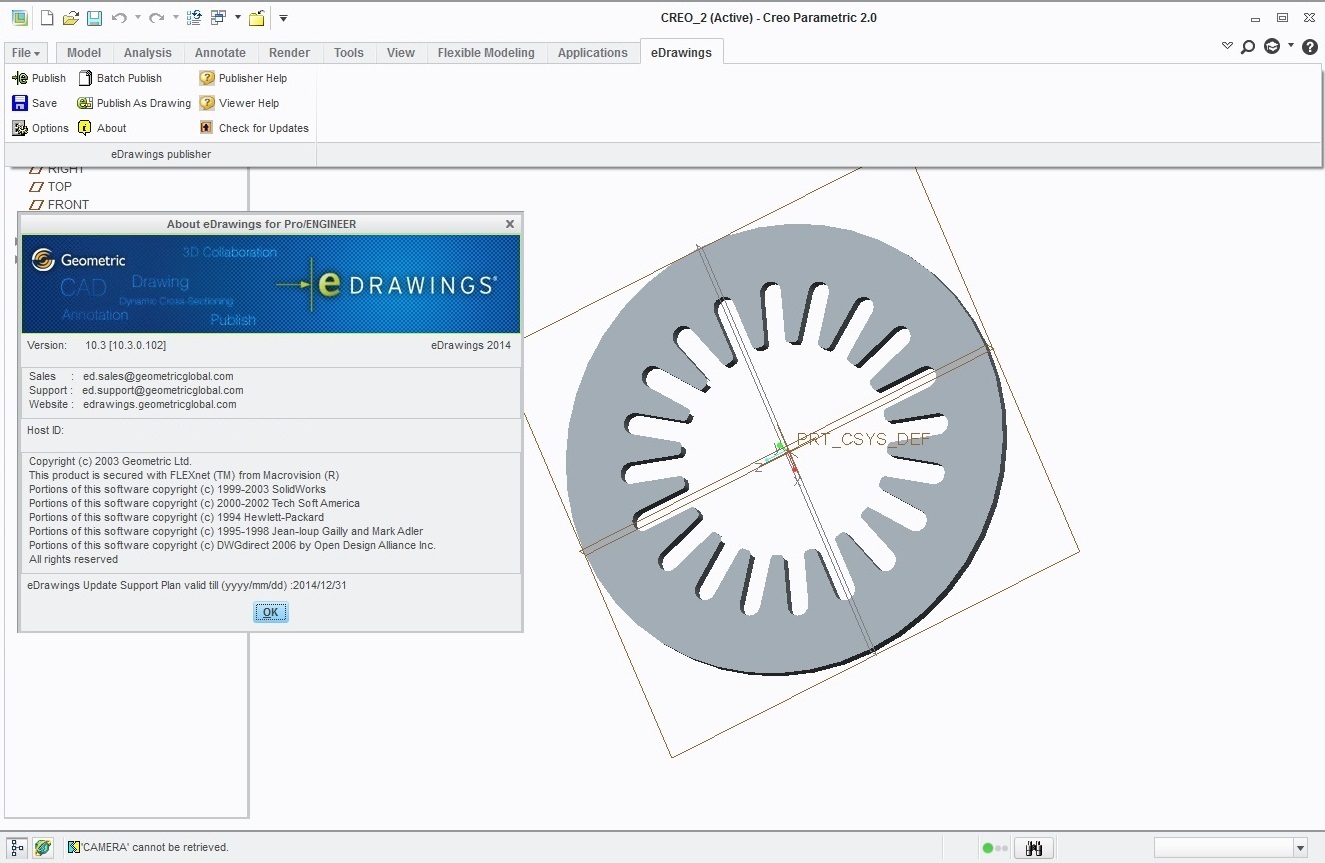Screen dimensions: 1325x863
Task: Open the Flexible Modeling tab
Action: [486, 53]
